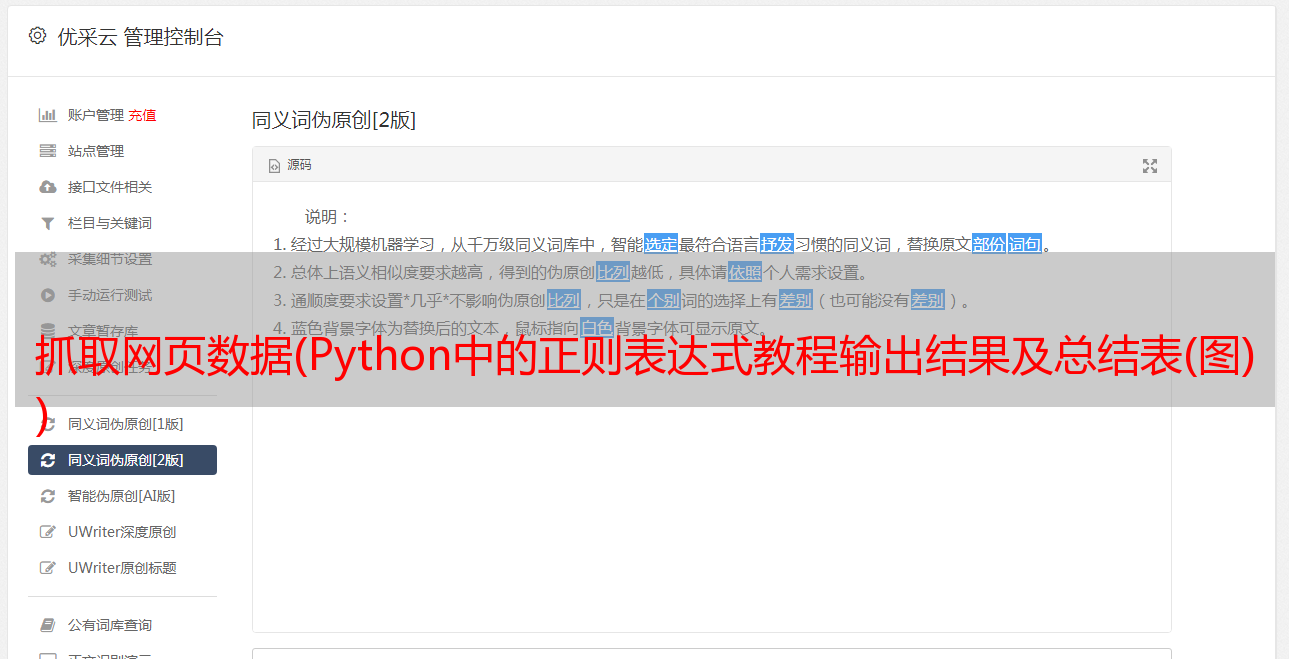Click the 优采云 管理控制台 title
Viewport: 1289px width, 659px height.
[x=140, y=37]
